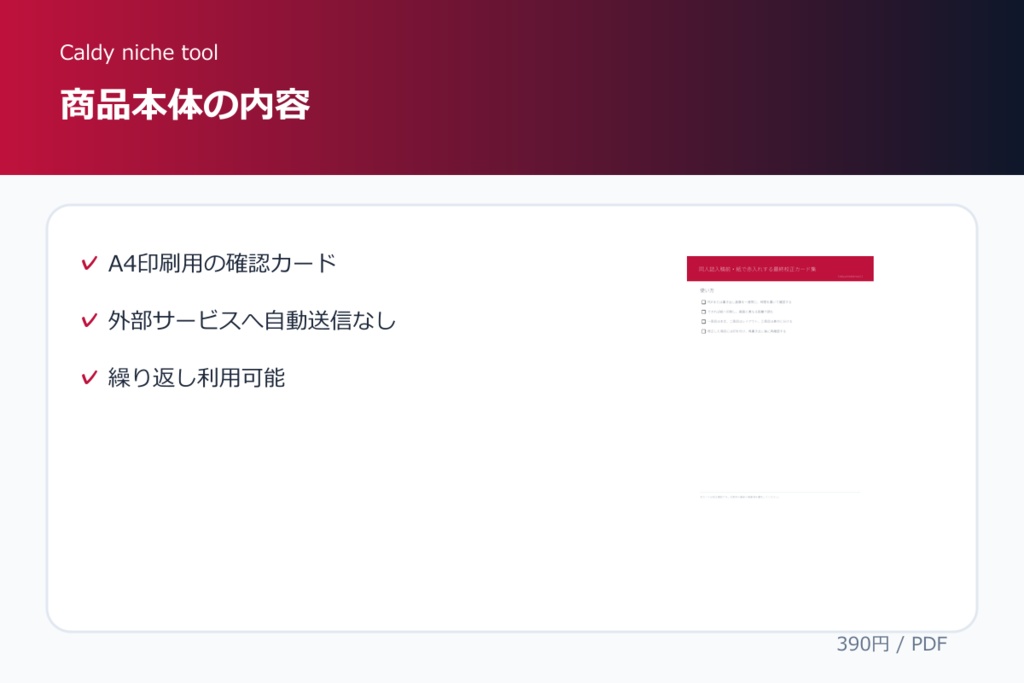Click the price label 390円 / PDF
Image resolution: width=1024 pixels, height=683 pixels.
click(x=891, y=644)
